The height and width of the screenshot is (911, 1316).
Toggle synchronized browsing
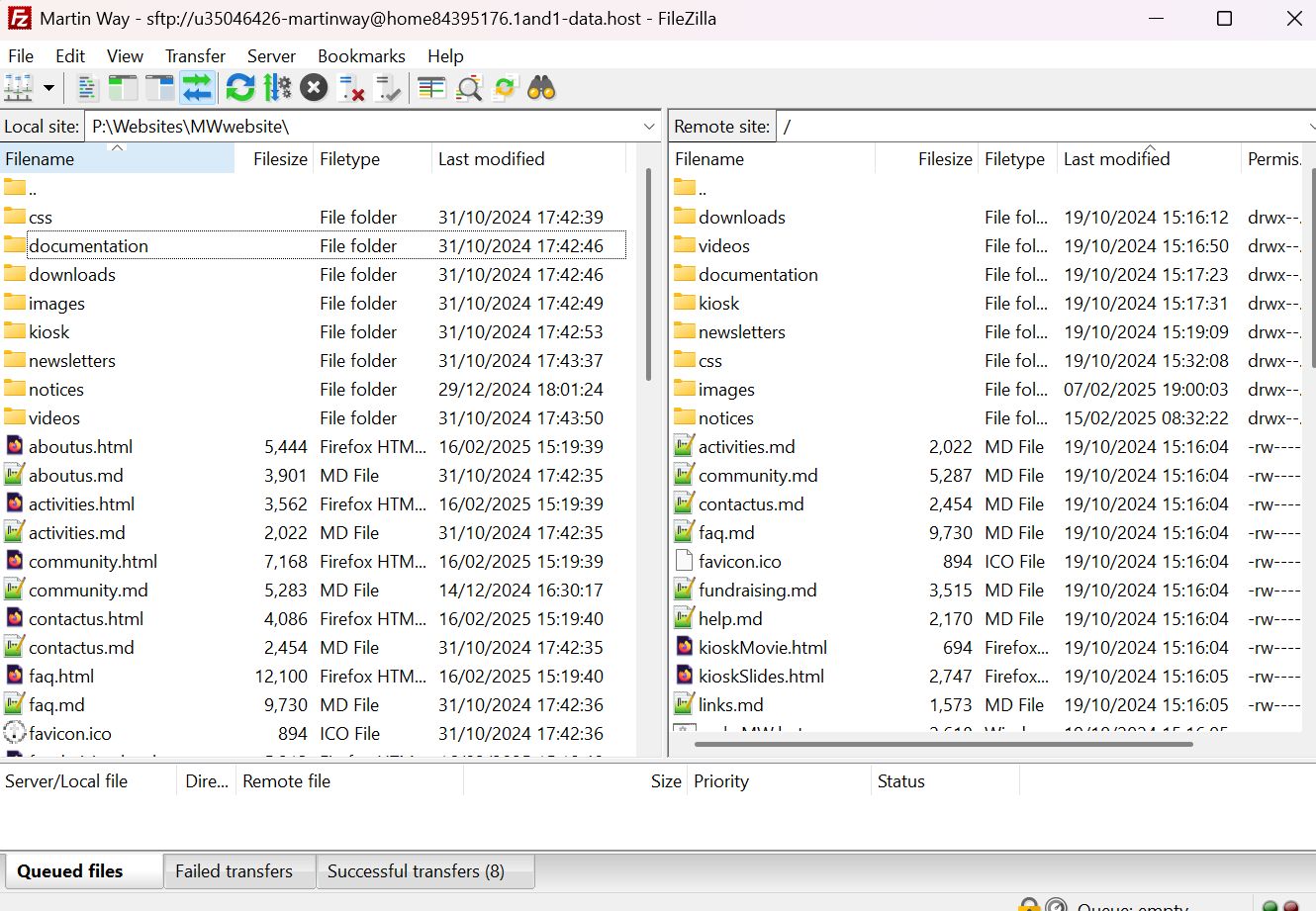tap(506, 89)
